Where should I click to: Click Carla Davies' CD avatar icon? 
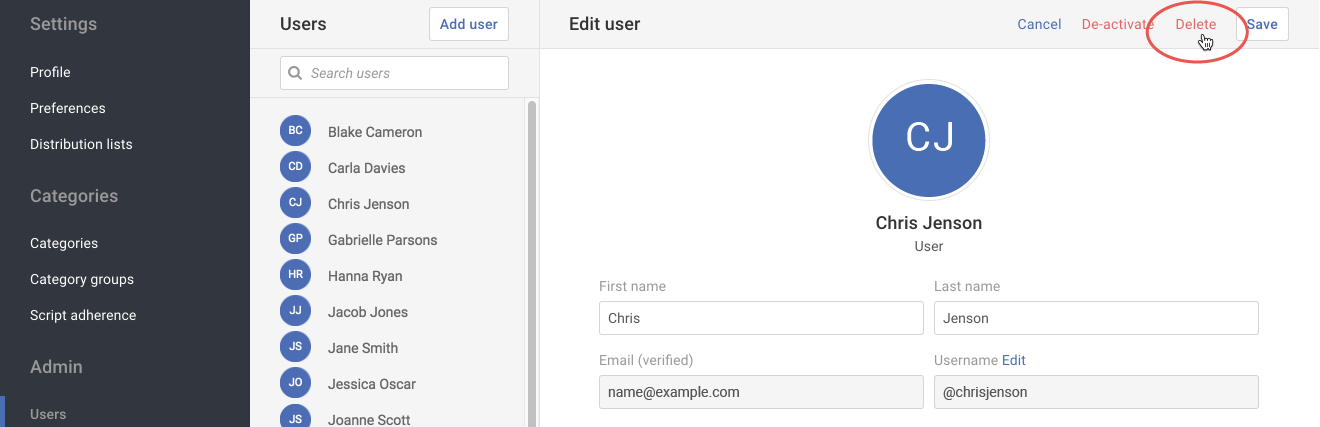click(295, 167)
